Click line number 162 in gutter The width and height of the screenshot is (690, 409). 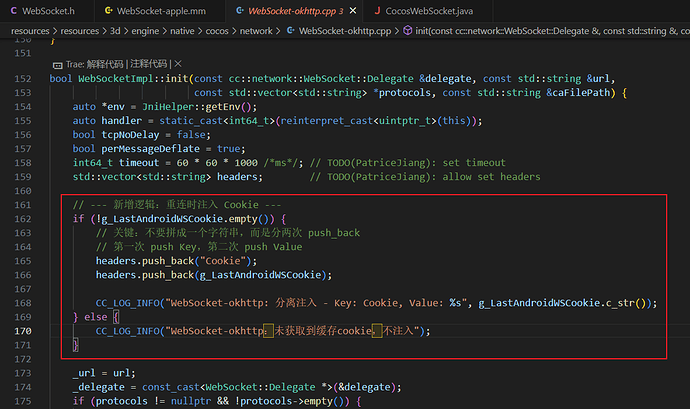(x=23, y=219)
